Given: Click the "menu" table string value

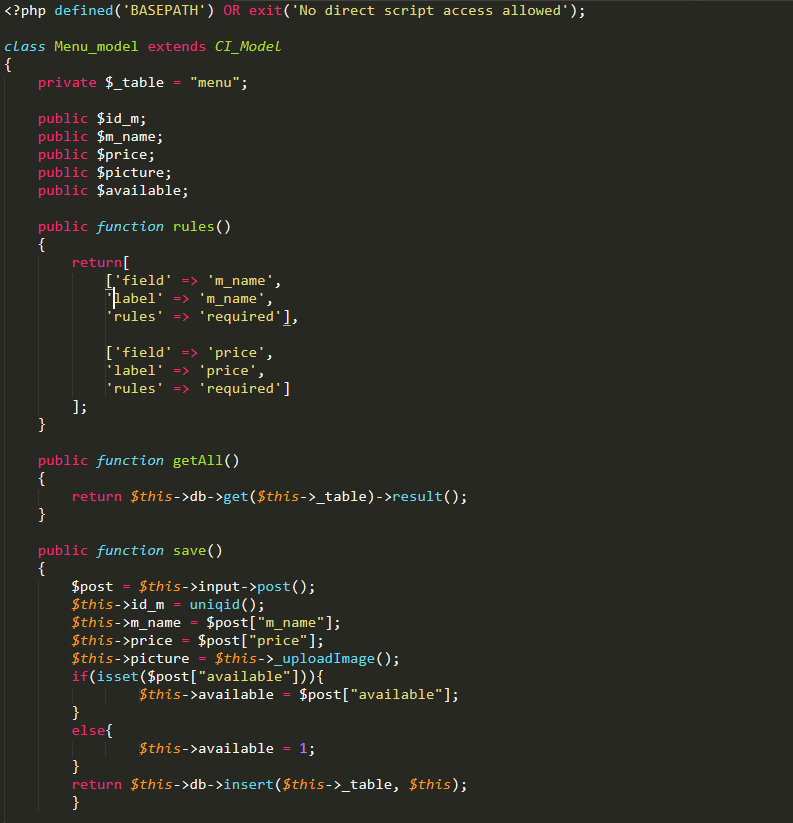Looking at the screenshot, I should coord(215,83).
